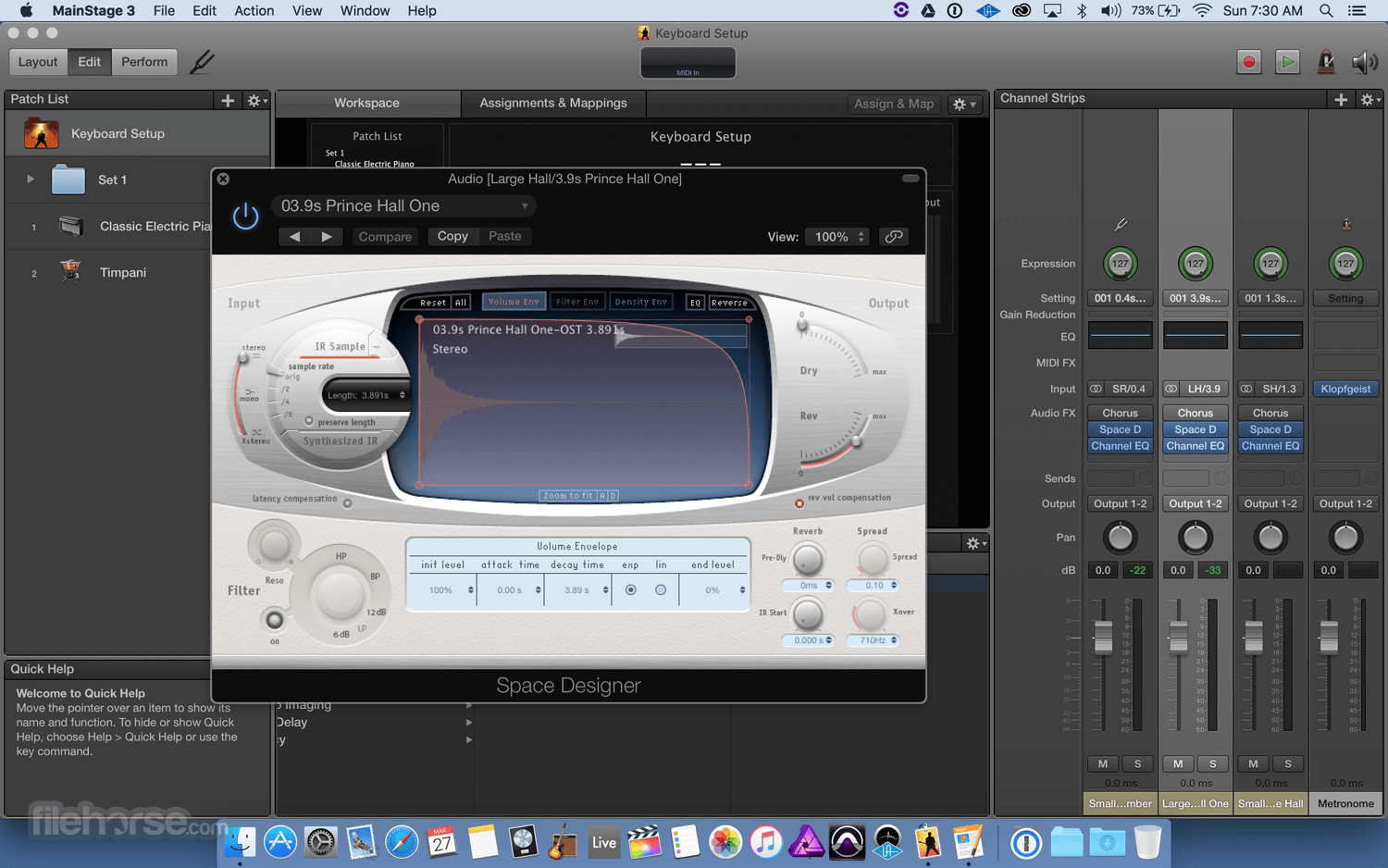Show the Filter Env envelope
This screenshot has height=868, width=1388.
pyautogui.click(x=577, y=302)
